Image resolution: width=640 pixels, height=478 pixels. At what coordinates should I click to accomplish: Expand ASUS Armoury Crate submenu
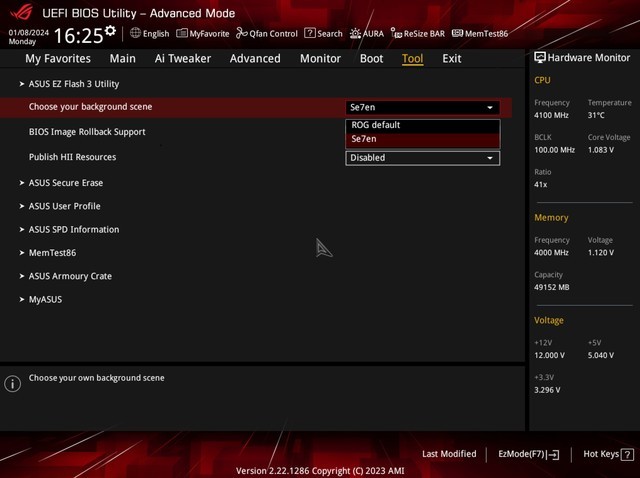pyautogui.click(x=70, y=276)
